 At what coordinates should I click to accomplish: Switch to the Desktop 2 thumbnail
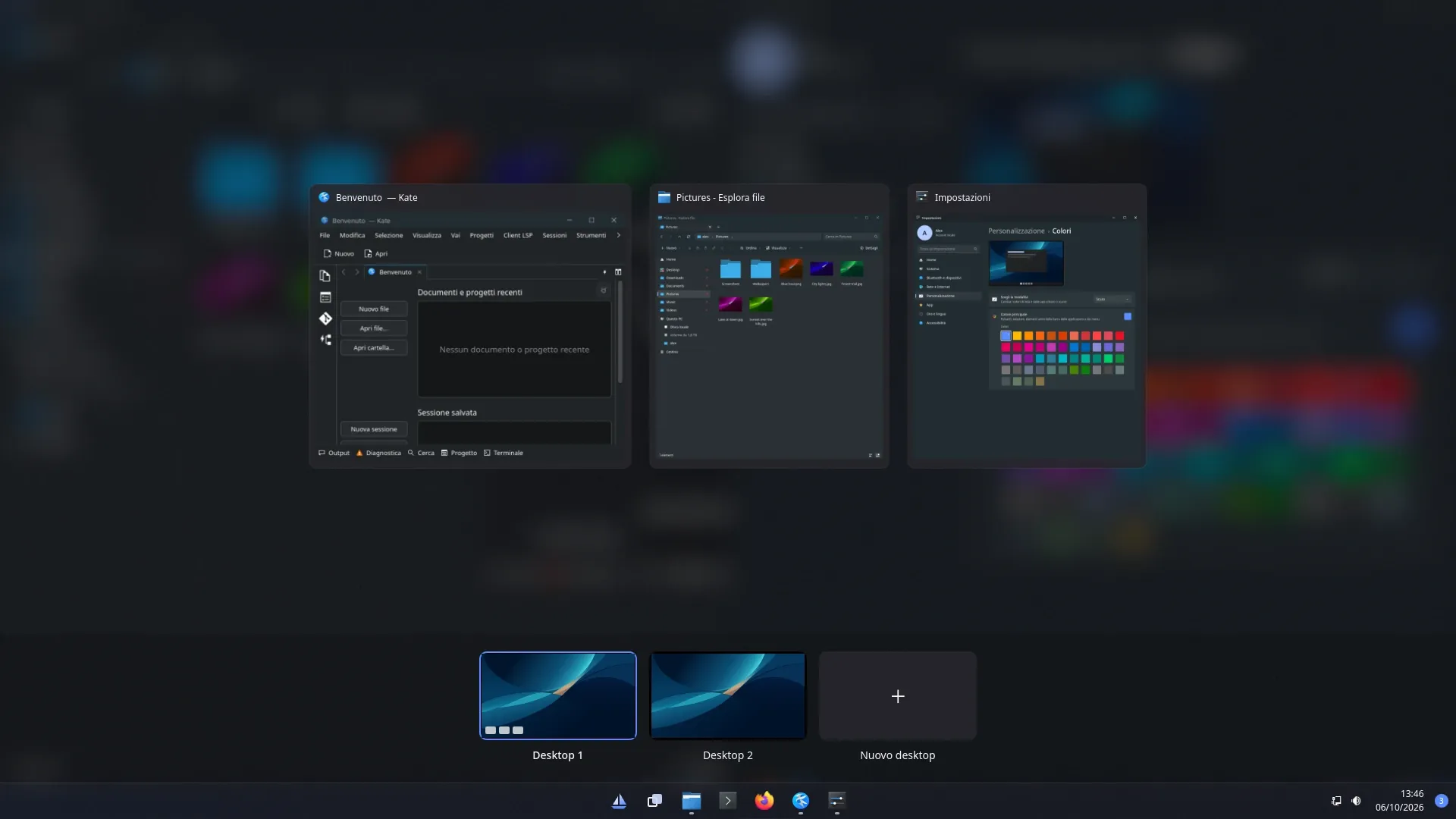tap(728, 695)
